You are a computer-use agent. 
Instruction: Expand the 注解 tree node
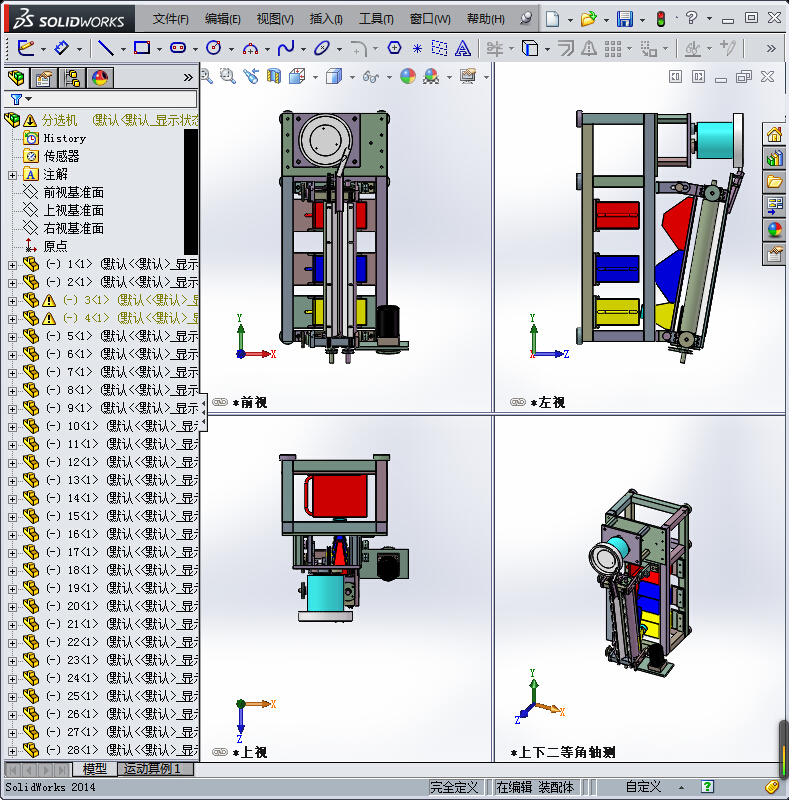(x=13, y=175)
